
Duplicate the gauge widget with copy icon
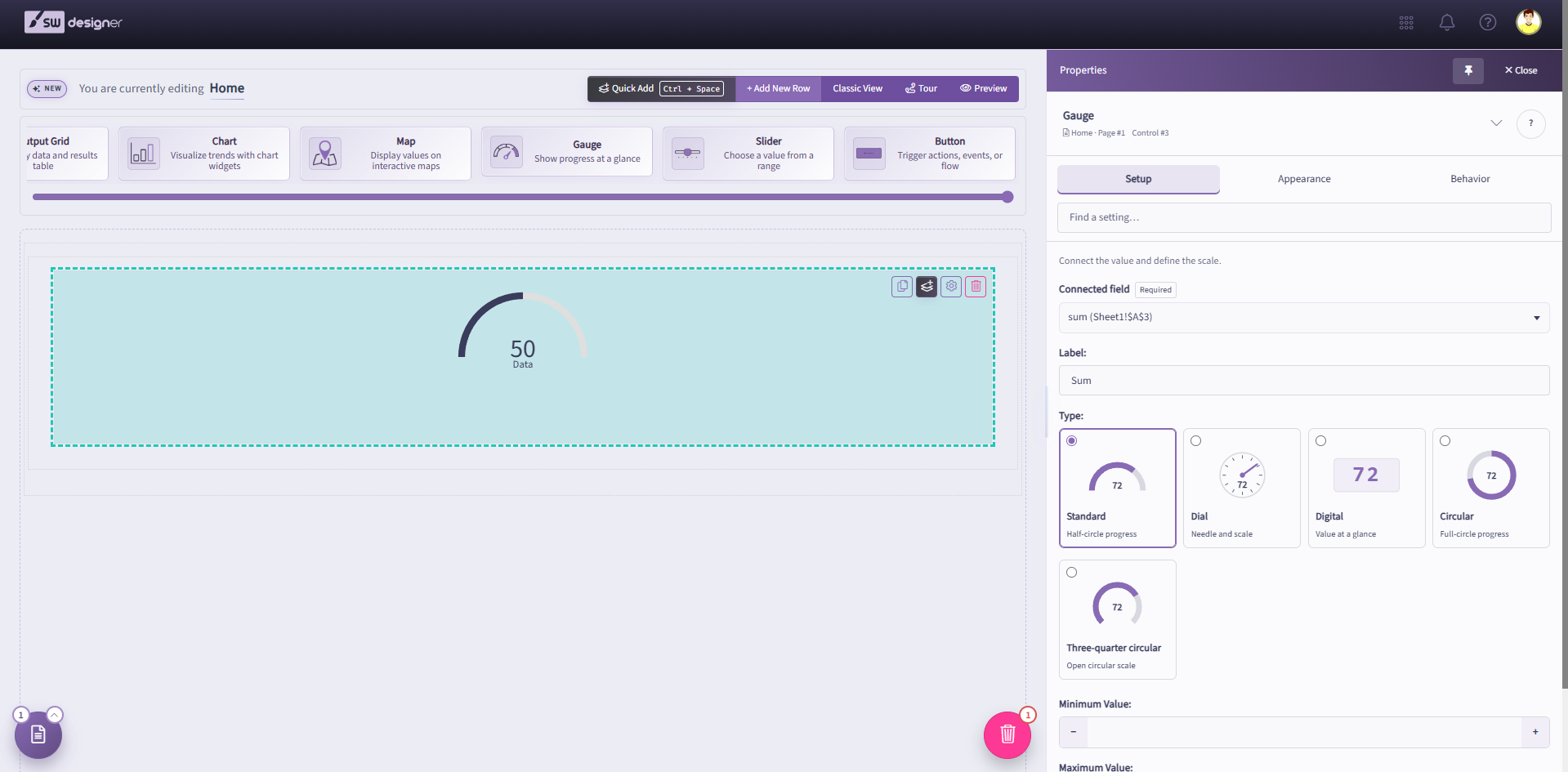[902, 287]
